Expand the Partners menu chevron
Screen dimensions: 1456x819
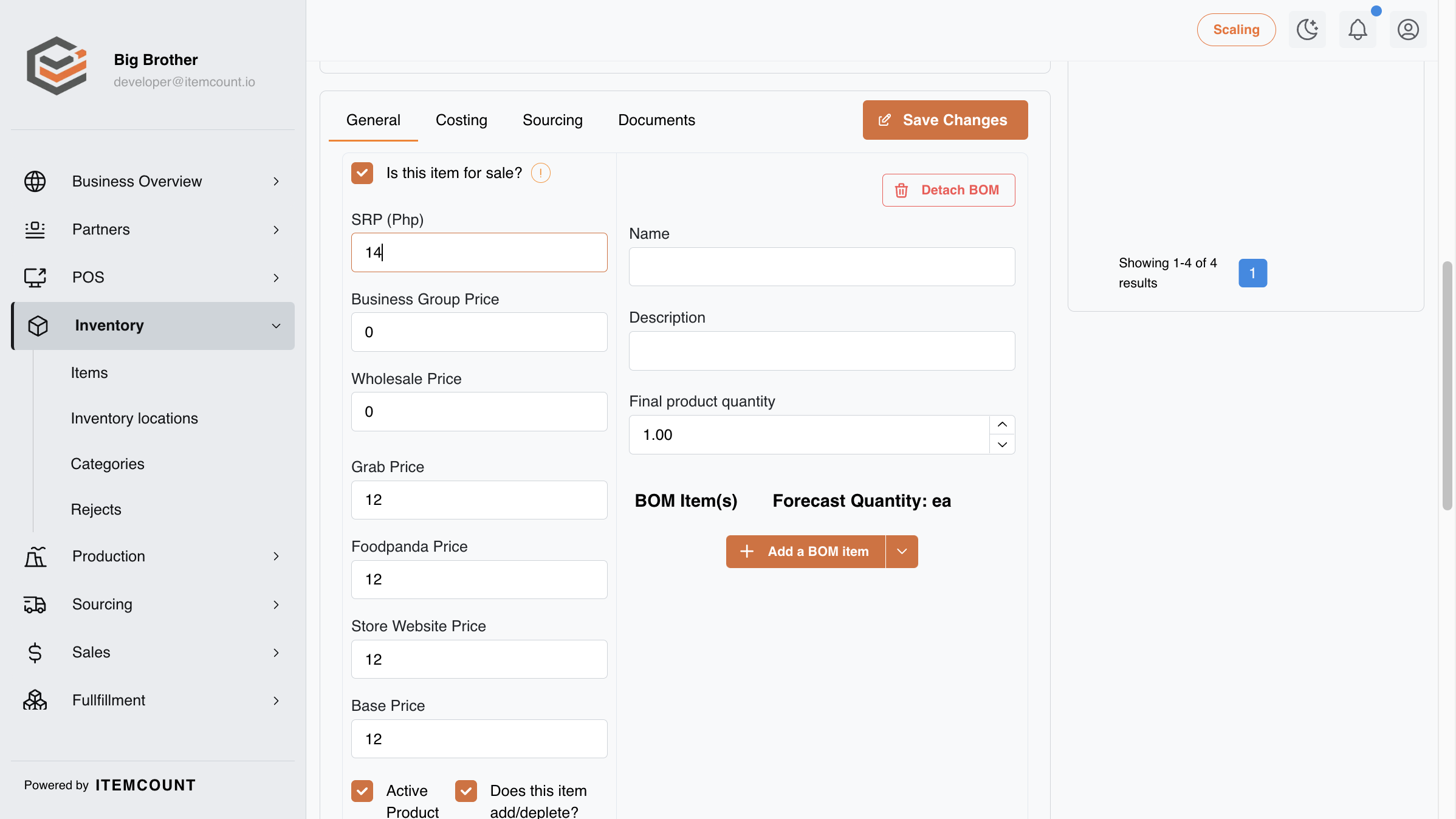coord(276,230)
